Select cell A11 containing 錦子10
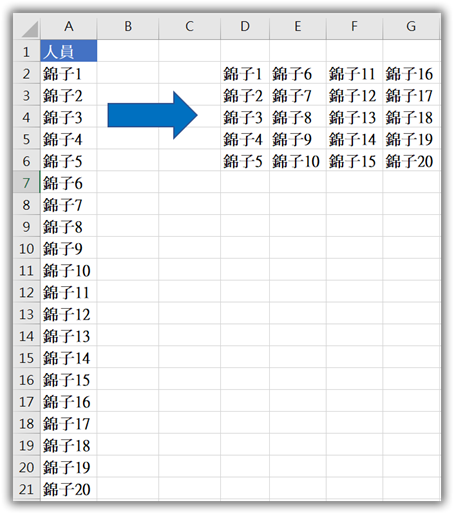454x514 pixels. click(x=69, y=270)
